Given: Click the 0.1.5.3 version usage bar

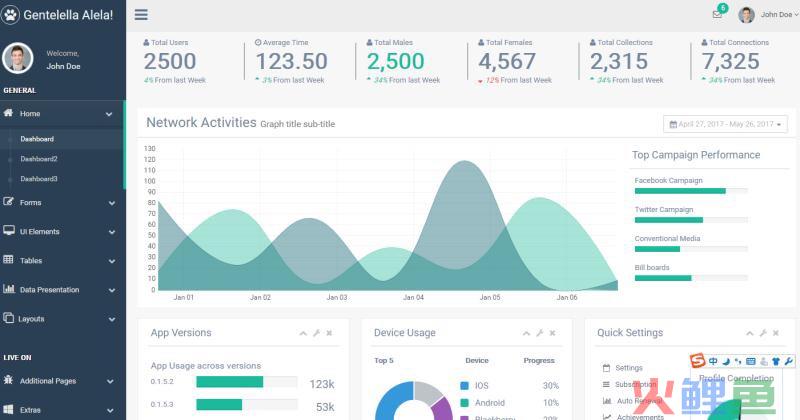Looking at the screenshot, I should [x=246, y=405].
